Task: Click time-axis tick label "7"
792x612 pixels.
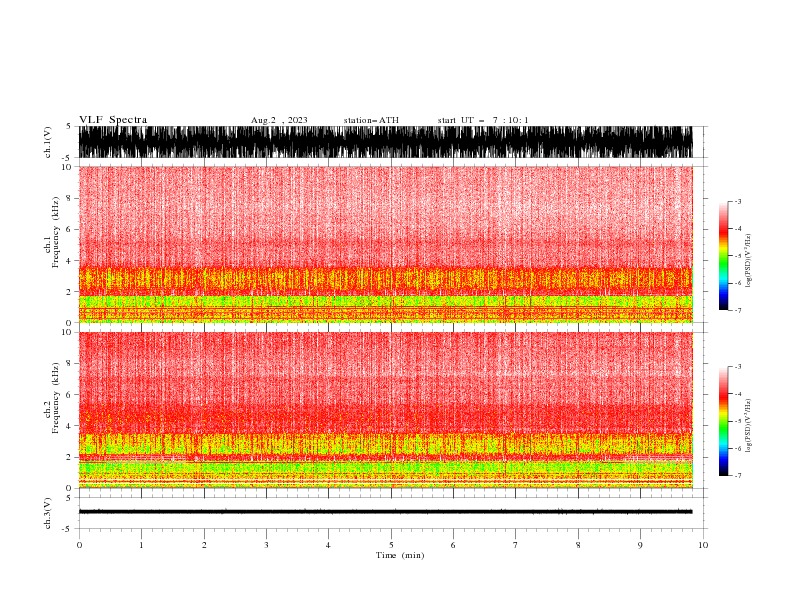Action: 516,545
